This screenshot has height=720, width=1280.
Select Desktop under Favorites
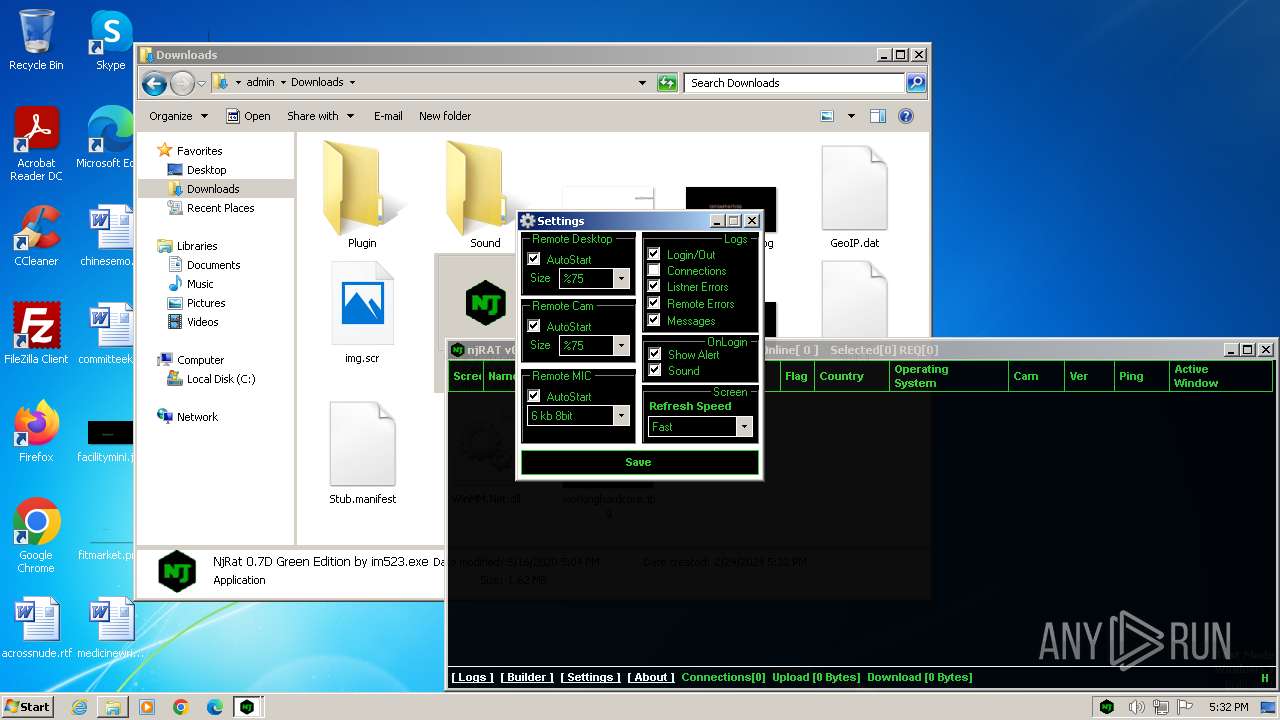[x=206, y=170]
